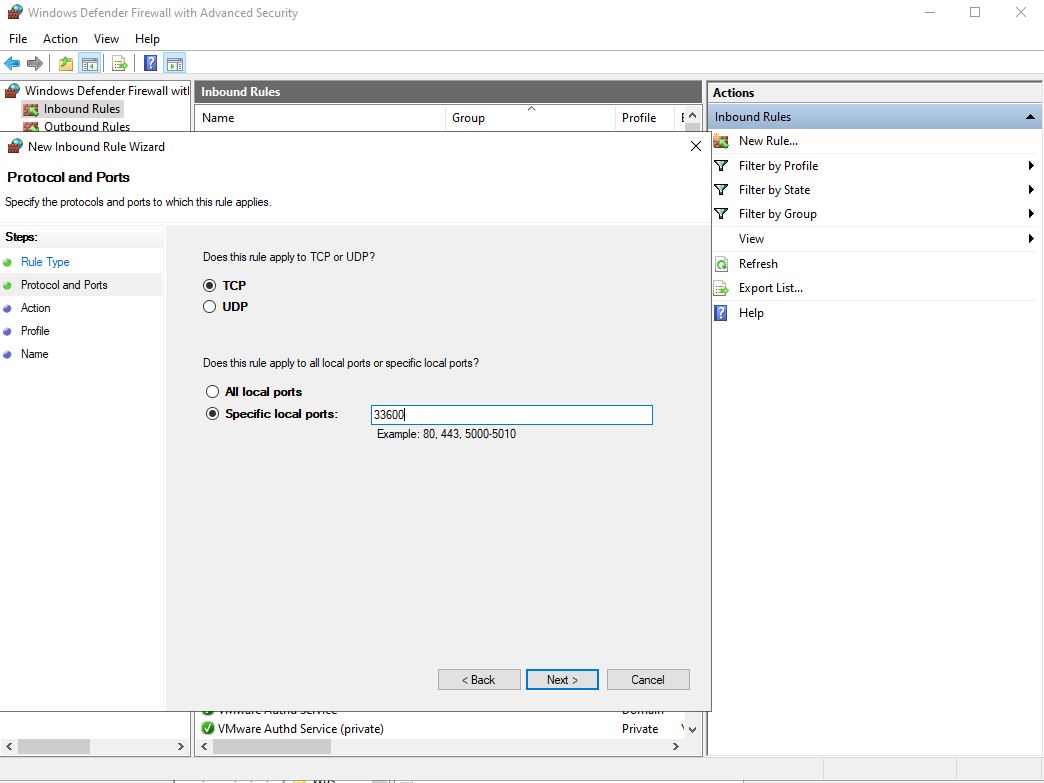Click the blue Back arrow in toolbar
The image size is (1044, 783).
[x=12, y=64]
